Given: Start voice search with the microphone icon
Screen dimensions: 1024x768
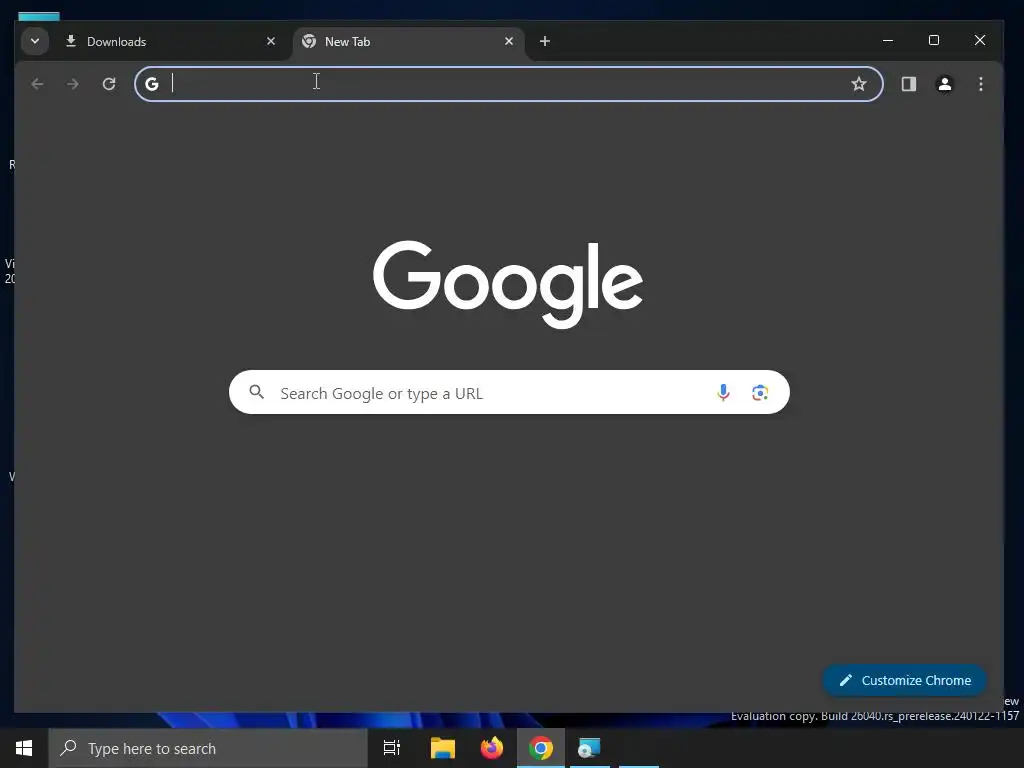Looking at the screenshot, I should [x=723, y=392].
